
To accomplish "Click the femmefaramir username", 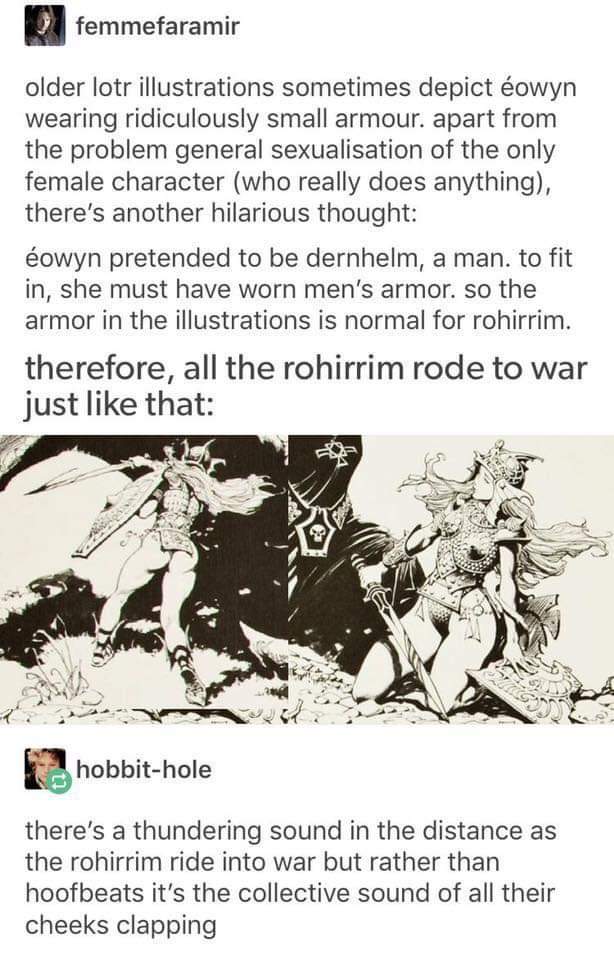I will 157,26.
